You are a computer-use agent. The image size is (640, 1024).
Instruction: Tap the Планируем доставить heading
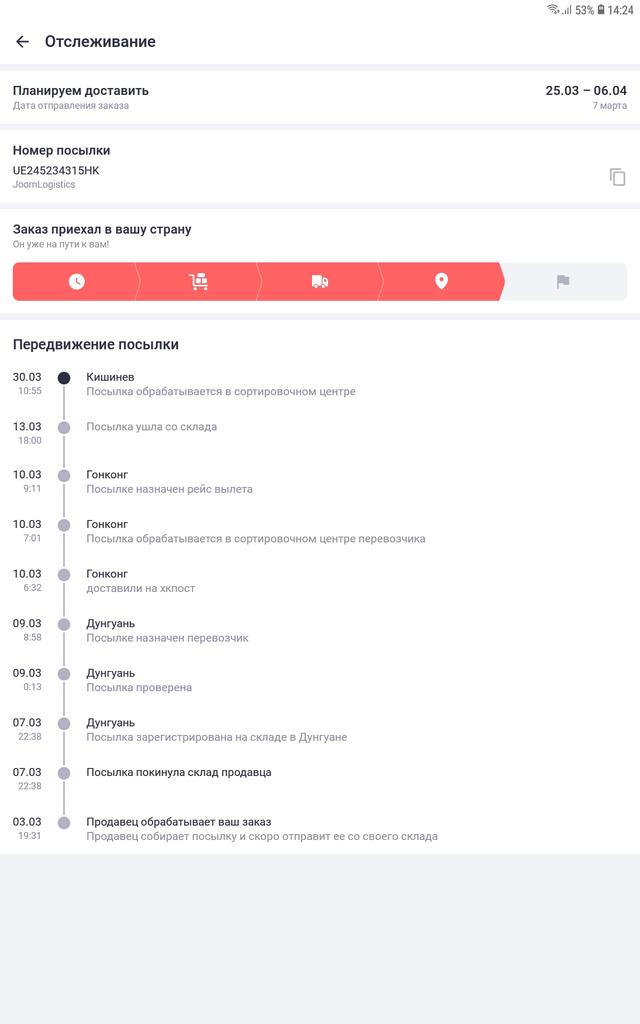[x=81, y=90]
